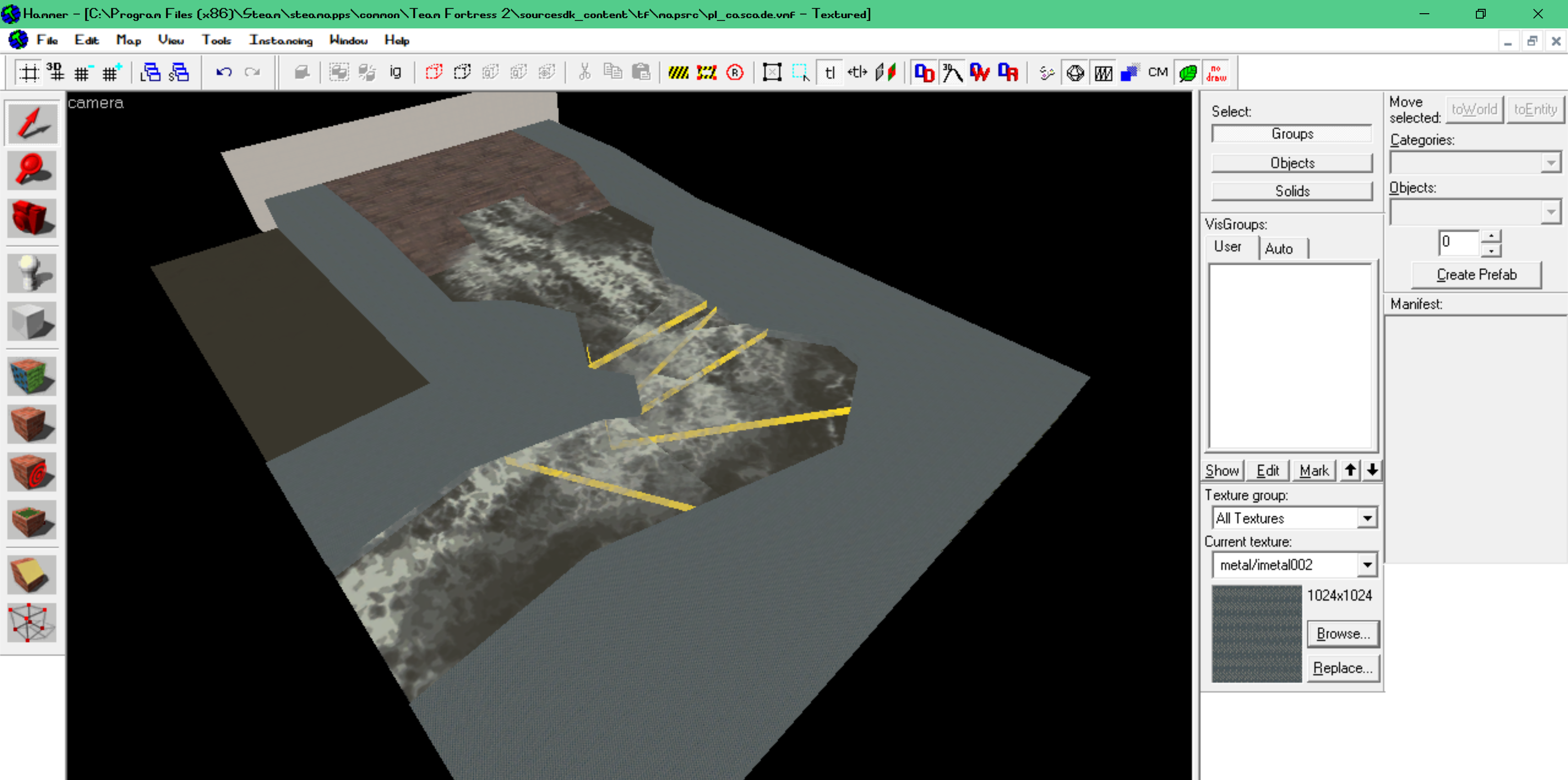Click the blue Undo arrow
1568x780 pixels.
coord(224,73)
